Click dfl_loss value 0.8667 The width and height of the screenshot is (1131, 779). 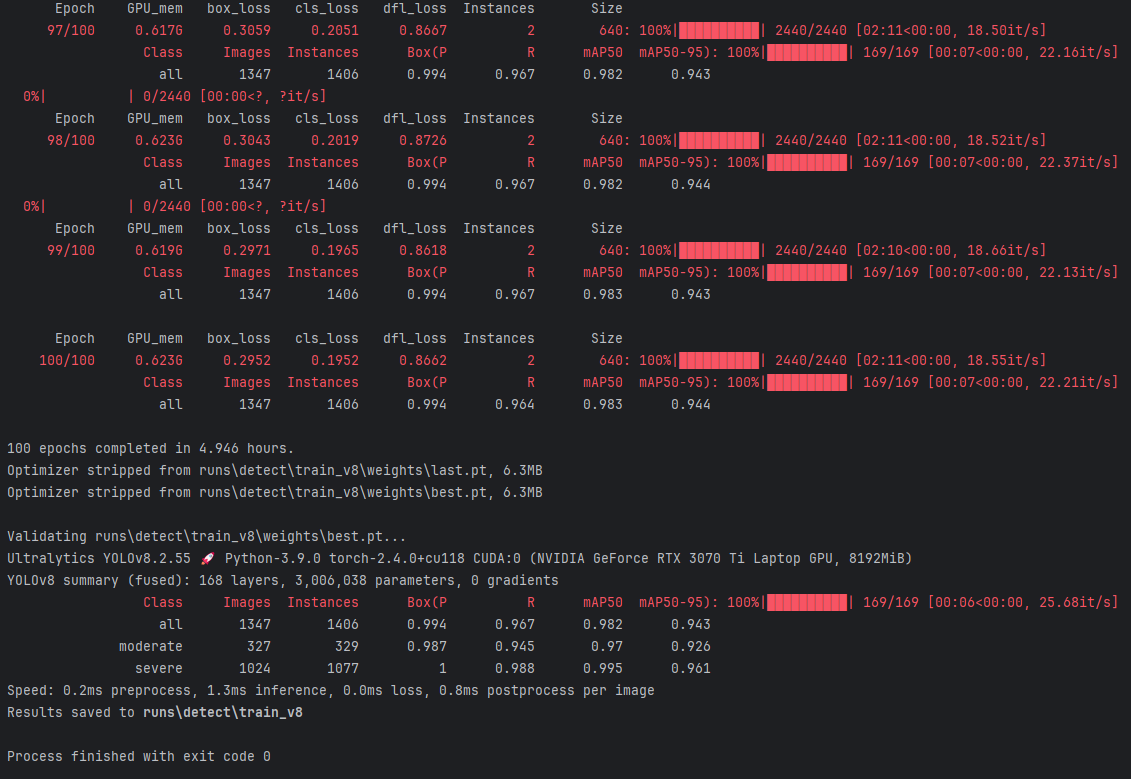423,30
